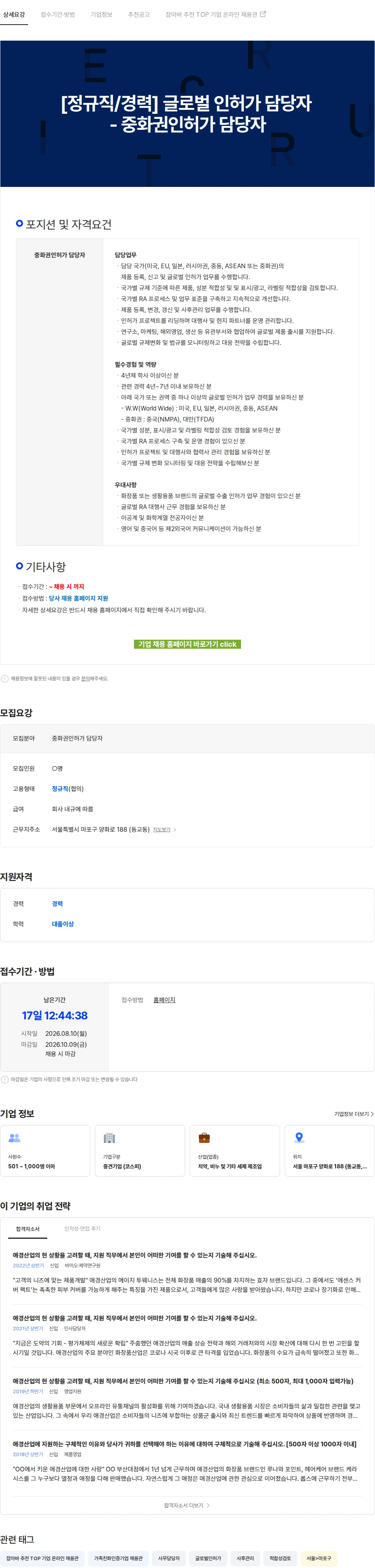Screen dimensions: 375x1568
Task: Click the 사후관리 tag
Action: (x=245, y=1558)
